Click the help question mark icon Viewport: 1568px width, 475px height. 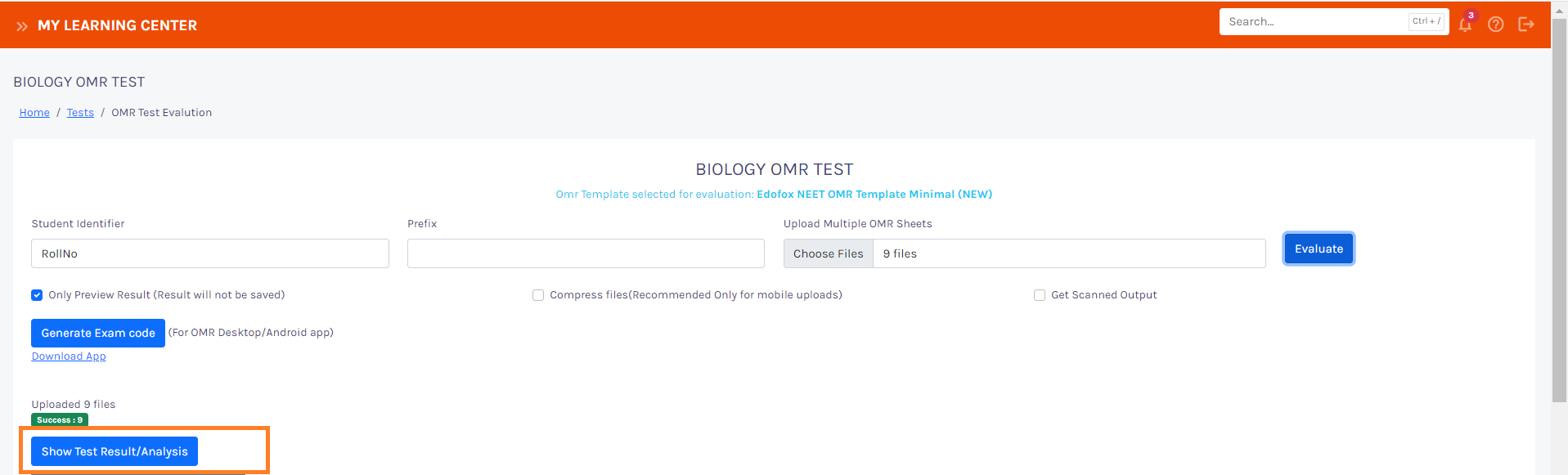[x=1496, y=25]
